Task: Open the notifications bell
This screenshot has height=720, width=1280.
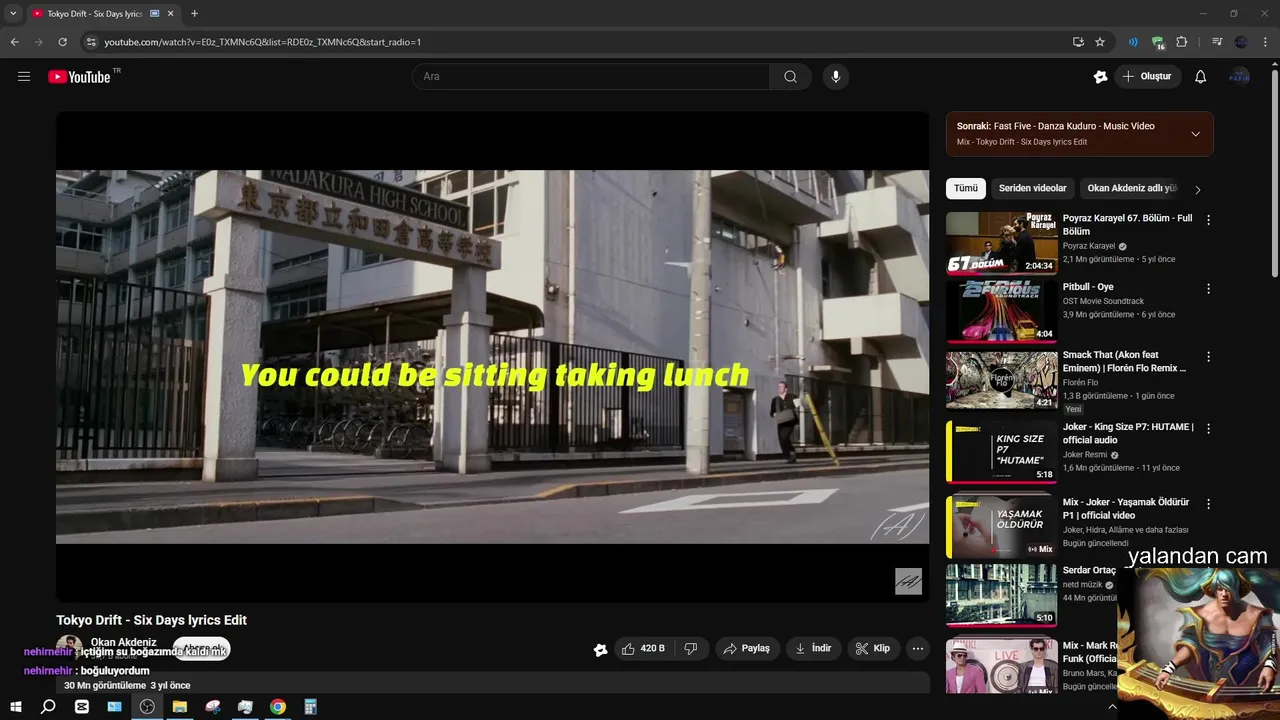Action: point(1200,77)
